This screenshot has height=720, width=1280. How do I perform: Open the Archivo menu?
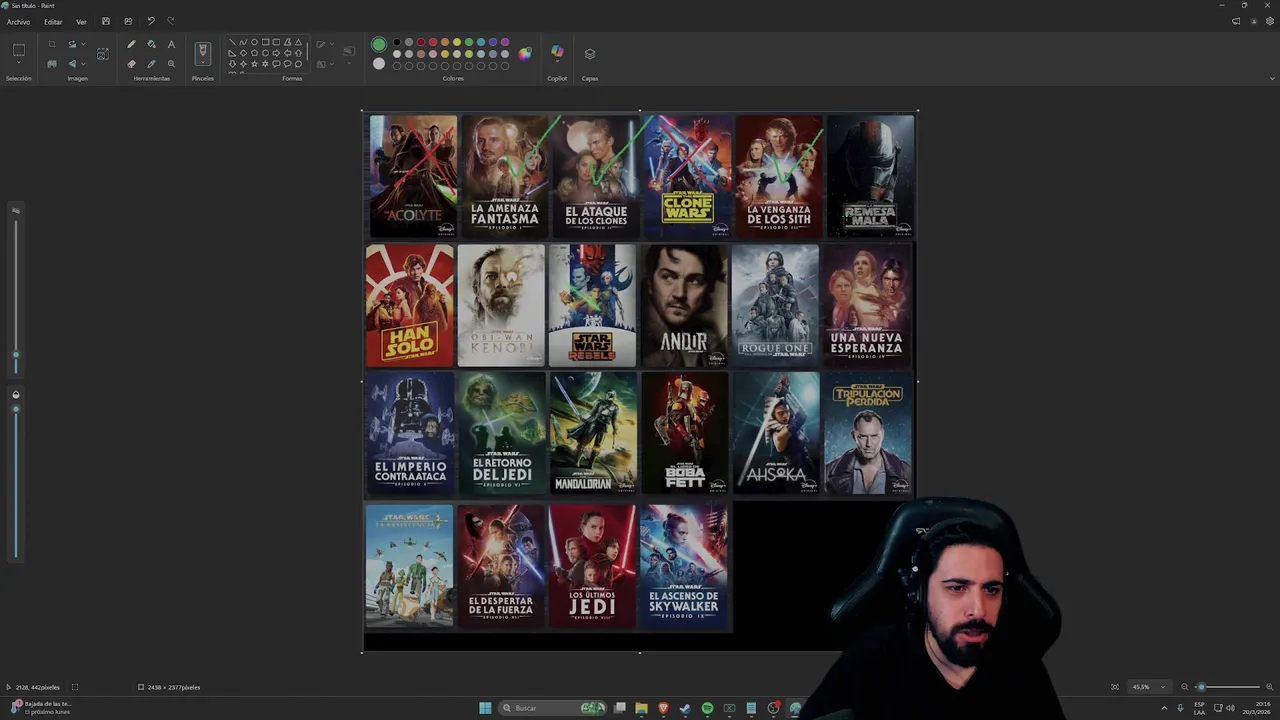point(18,21)
